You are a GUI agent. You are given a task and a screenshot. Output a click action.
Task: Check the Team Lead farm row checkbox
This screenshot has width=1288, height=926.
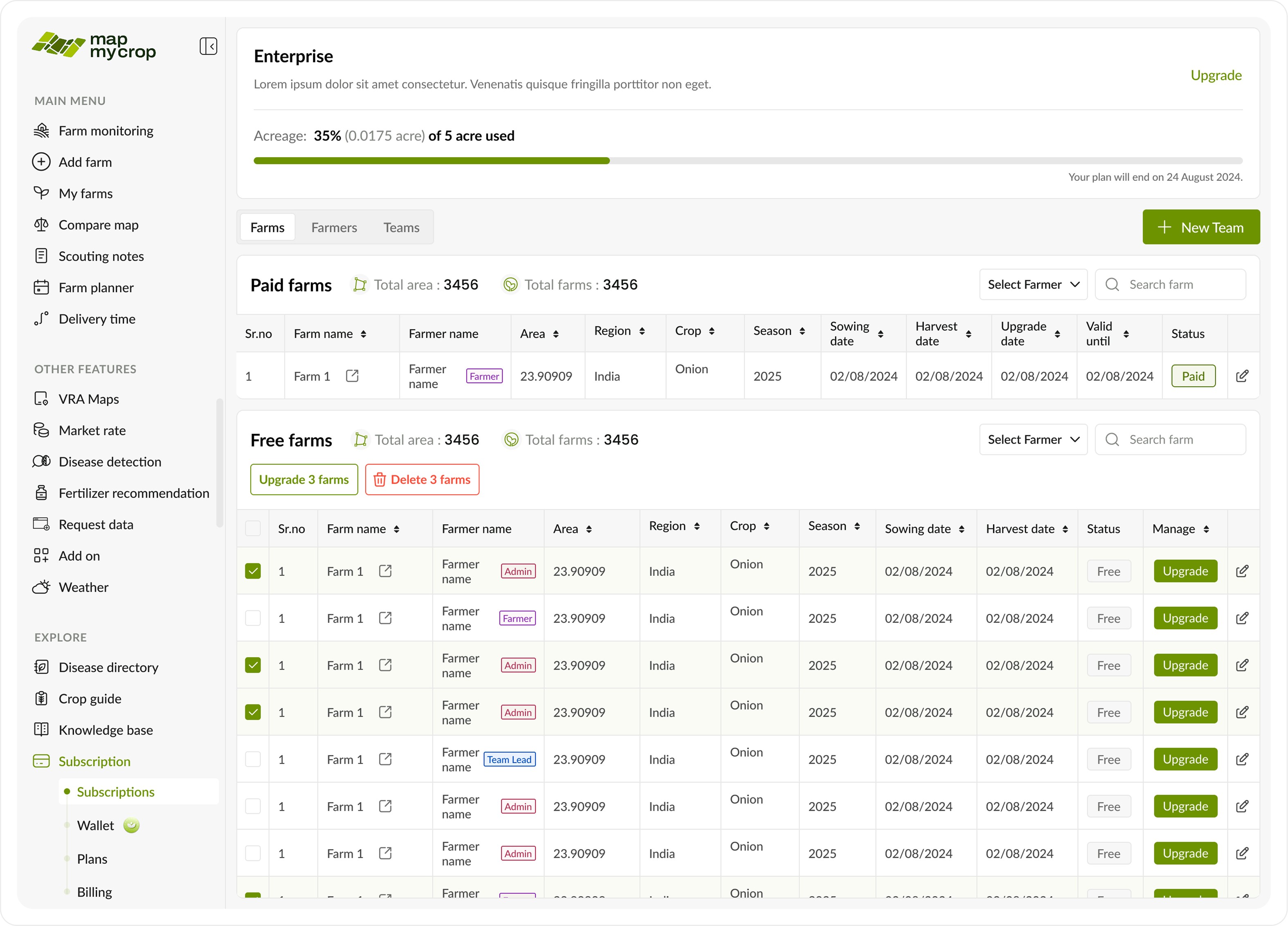253,759
